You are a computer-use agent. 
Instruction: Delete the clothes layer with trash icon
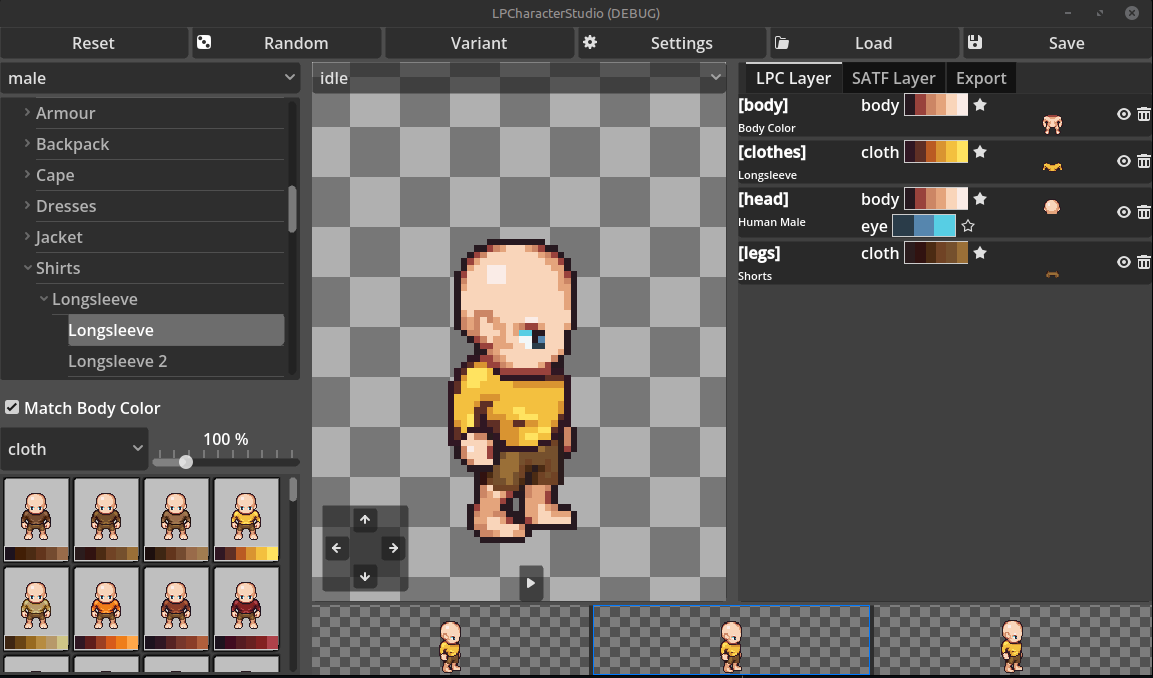point(1143,161)
